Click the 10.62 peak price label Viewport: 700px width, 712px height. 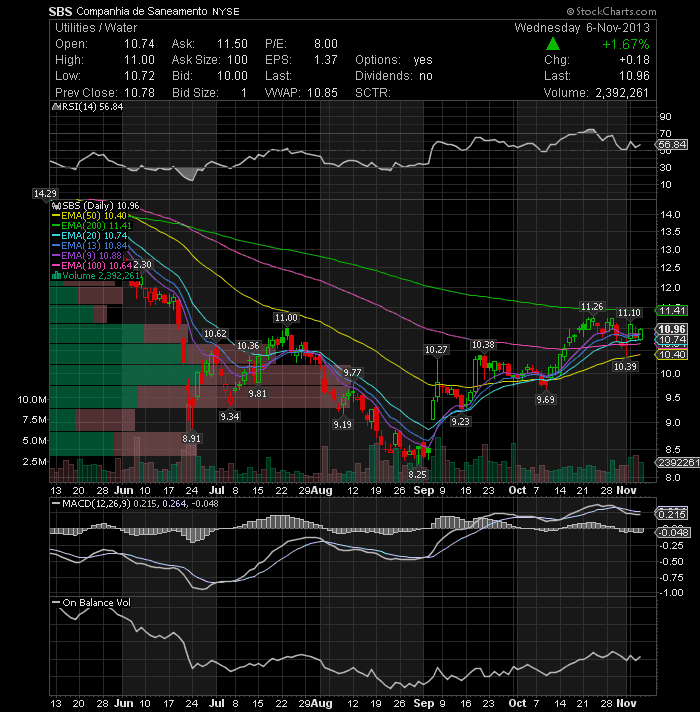click(x=215, y=334)
